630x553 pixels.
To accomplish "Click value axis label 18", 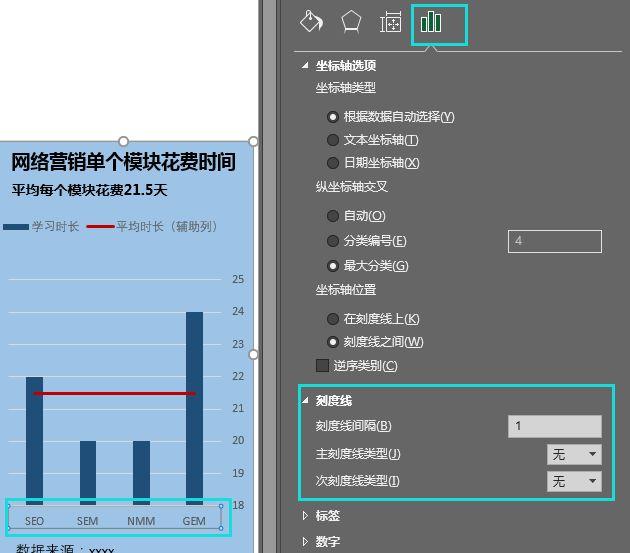I will click(x=238, y=505).
